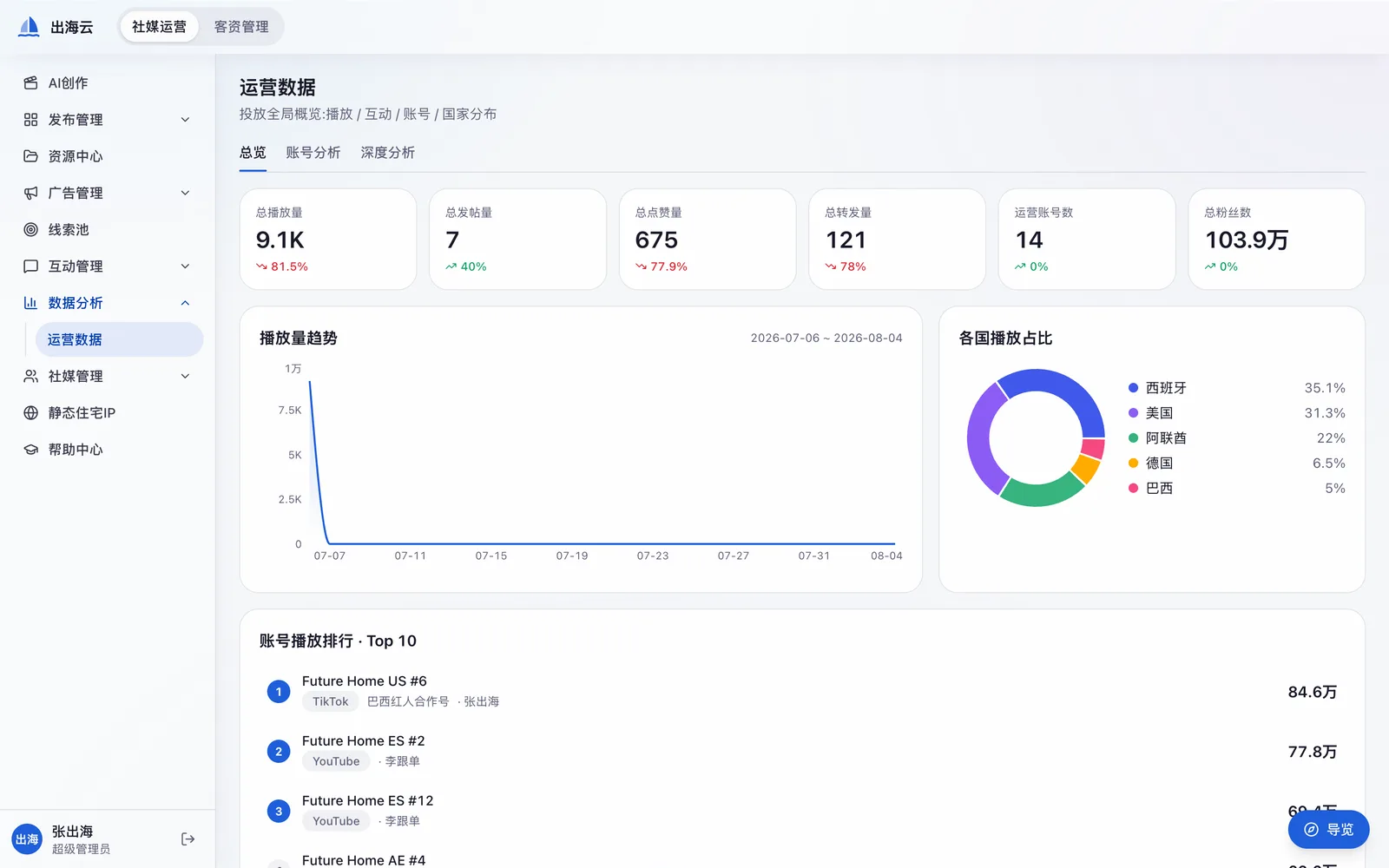Click the 发布管理 grid icon

tap(30, 120)
